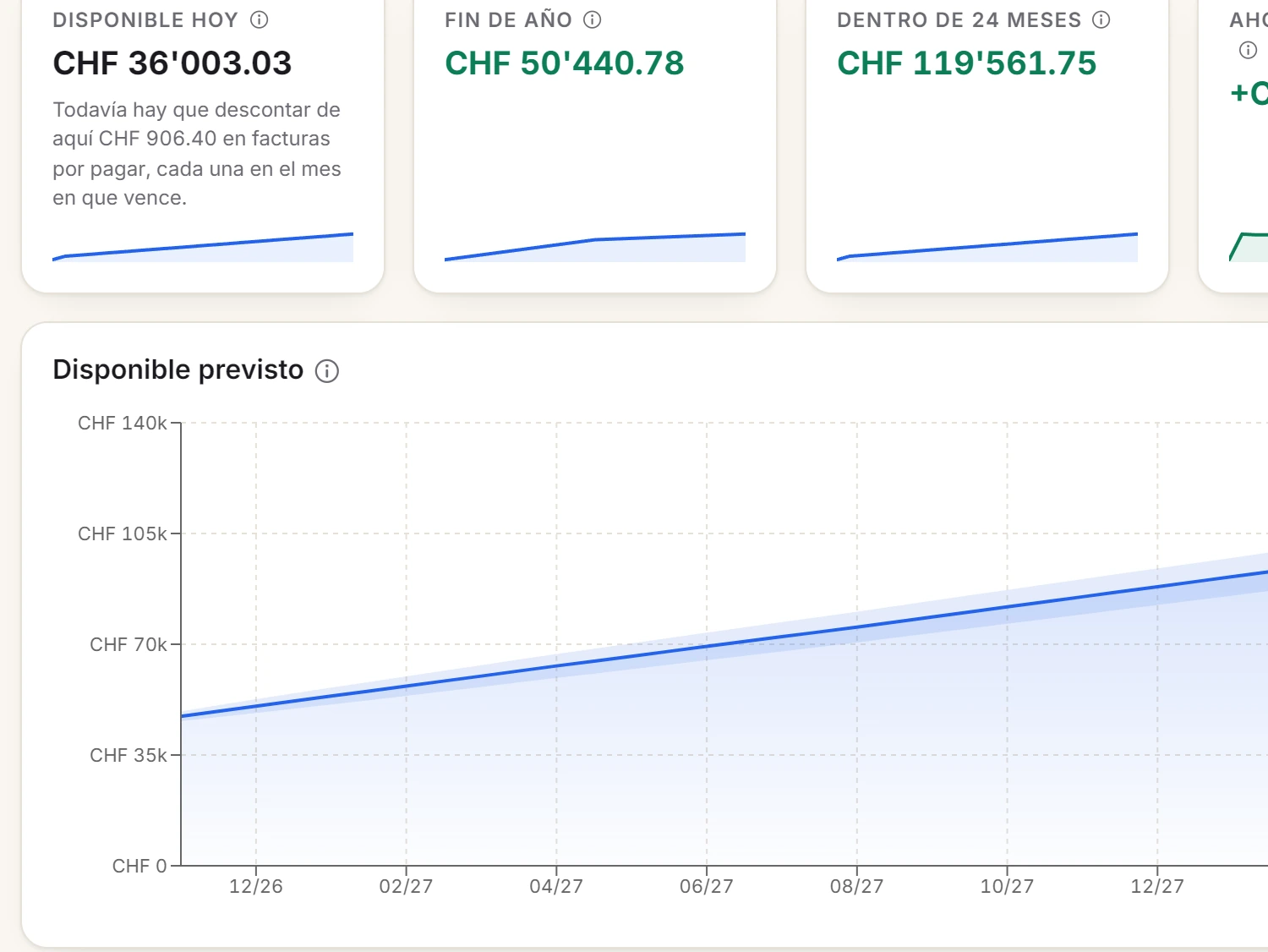This screenshot has width=1268, height=952.
Task: Click the 02/27 date label
Action: click(406, 886)
